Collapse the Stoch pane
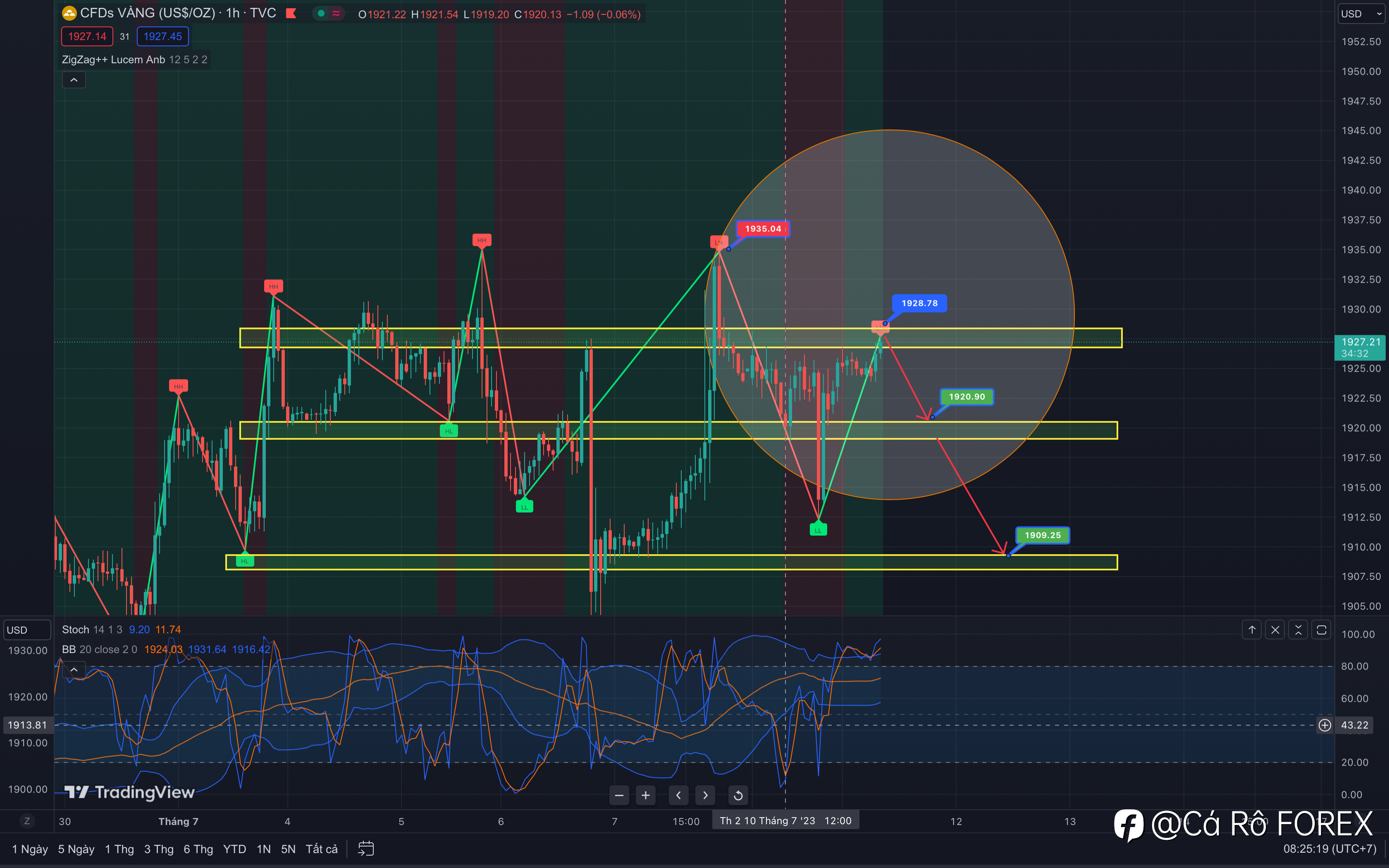The height and width of the screenshot is (868, 1389). [1298, 630]
